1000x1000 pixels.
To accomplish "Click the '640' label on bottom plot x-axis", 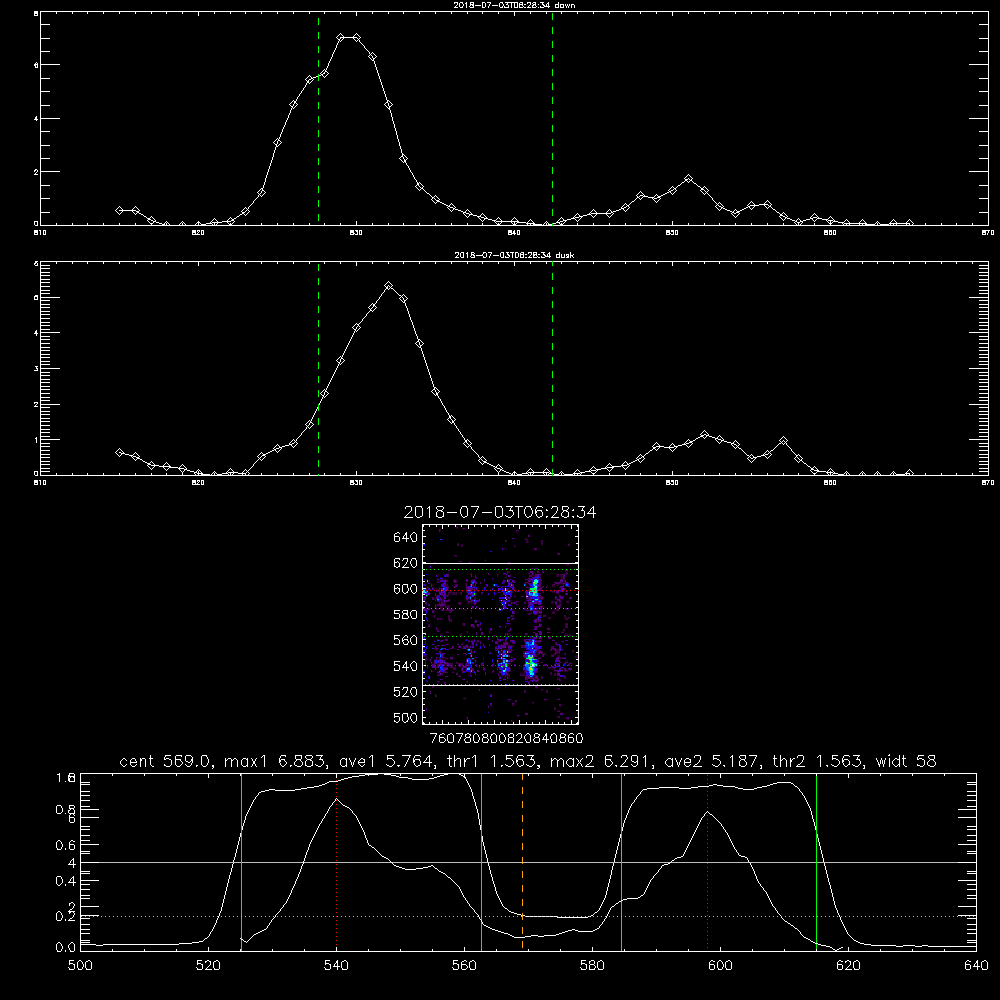I will pos(976,966).
